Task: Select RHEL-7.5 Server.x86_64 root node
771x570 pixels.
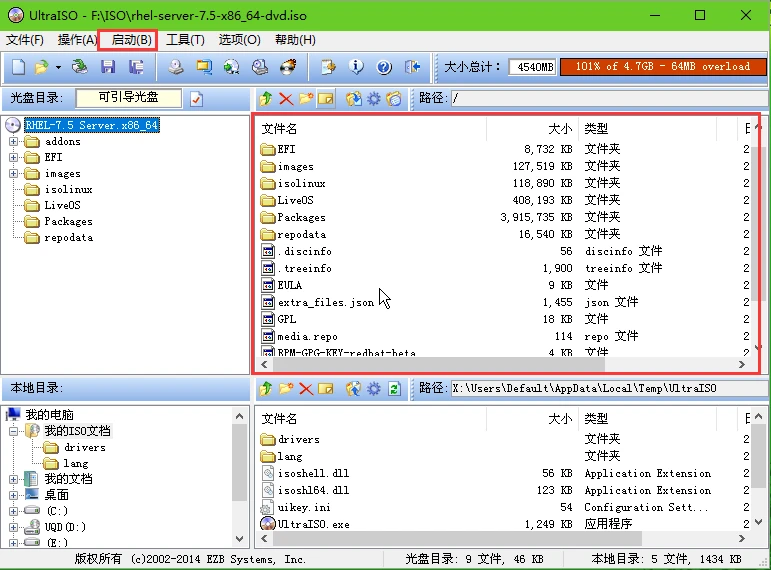Action: pyautogui.click(x=91, y=125)
